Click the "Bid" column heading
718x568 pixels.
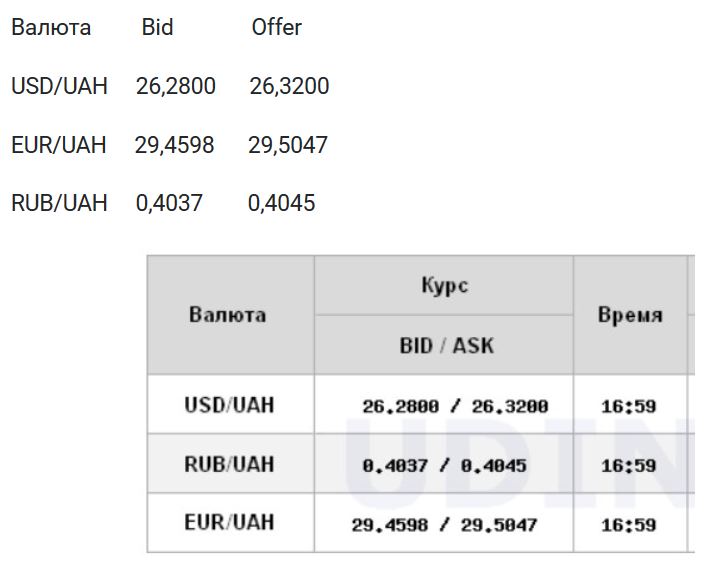coord(157,28)
